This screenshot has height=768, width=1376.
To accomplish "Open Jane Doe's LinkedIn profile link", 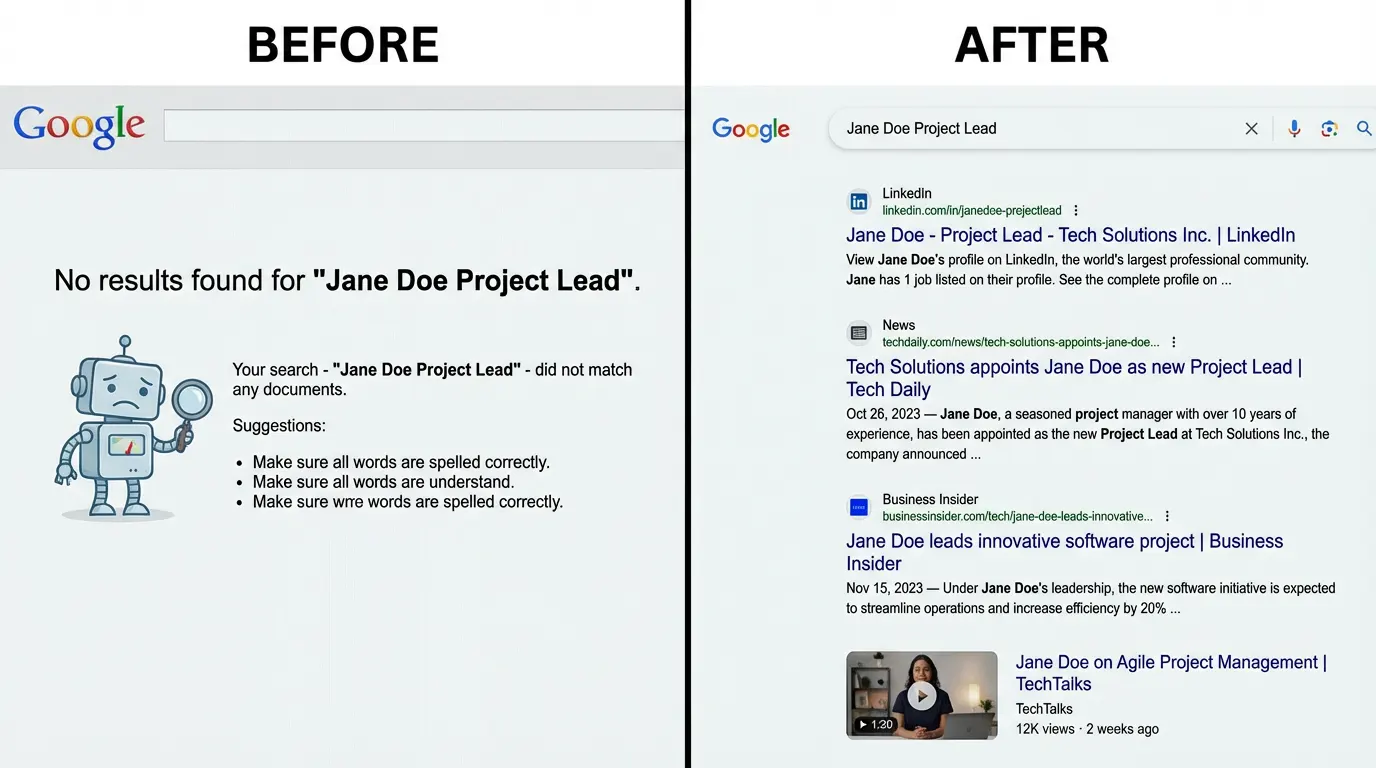I will pos(1071,234).
